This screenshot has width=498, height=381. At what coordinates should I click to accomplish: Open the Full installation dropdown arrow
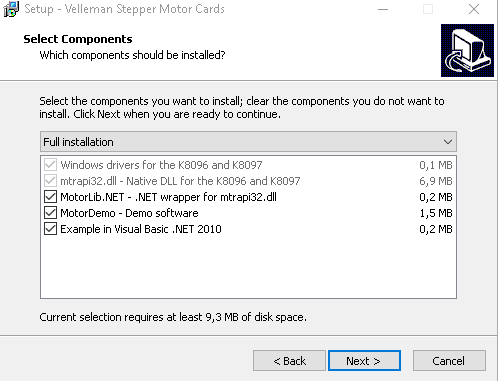pos(448,142)
